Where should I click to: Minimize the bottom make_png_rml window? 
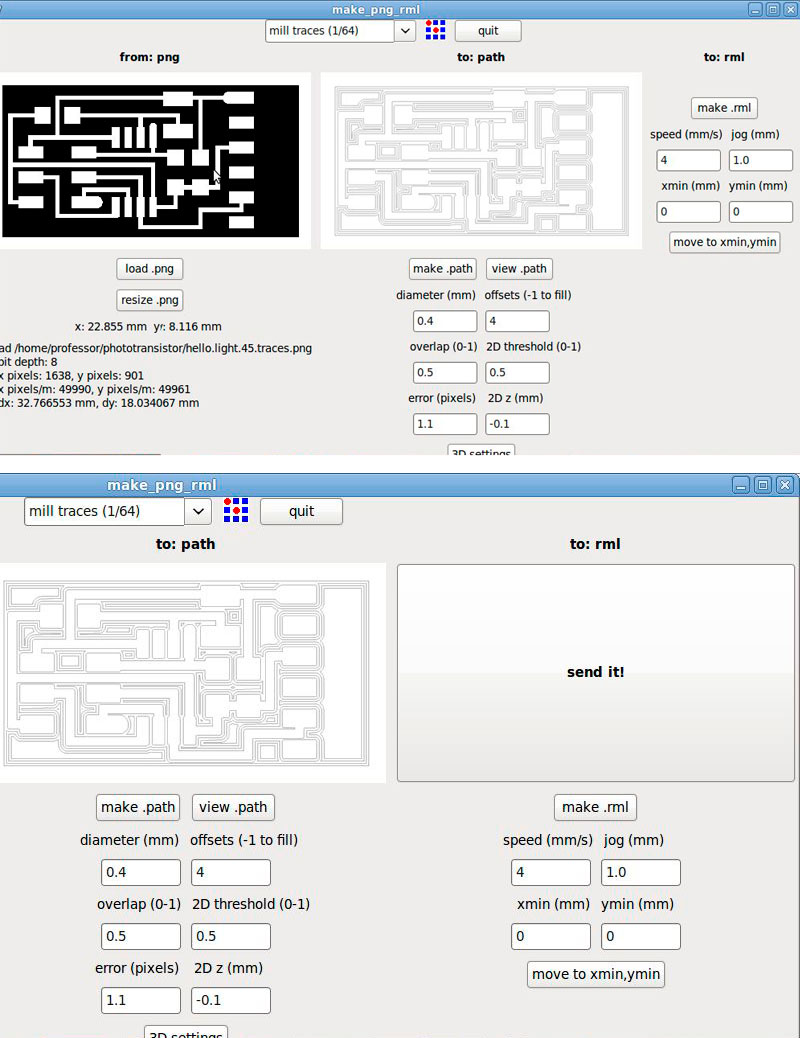pyautogui.click(x=741, y=485)
